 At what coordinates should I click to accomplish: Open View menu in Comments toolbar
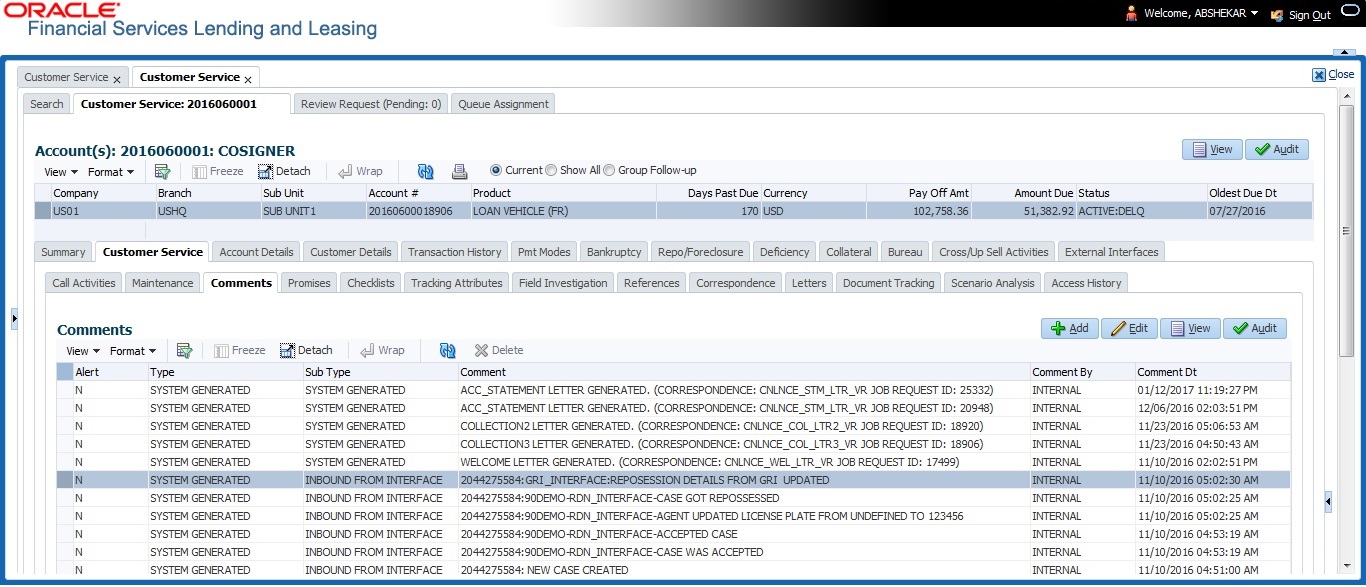[x=83, y=351]
